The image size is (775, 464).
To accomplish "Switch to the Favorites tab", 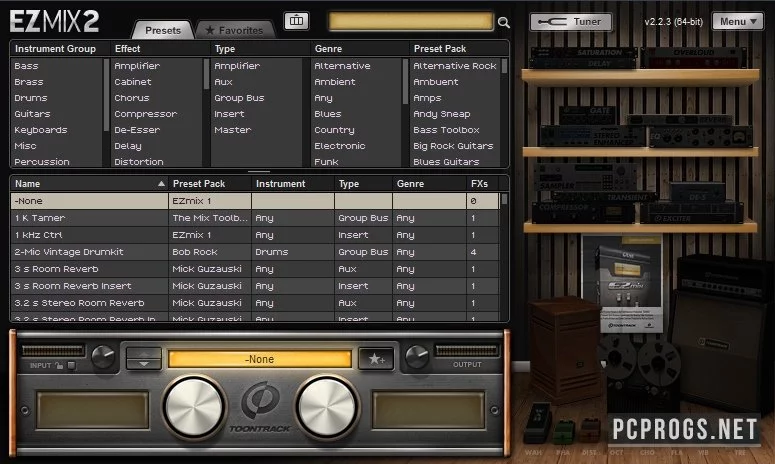I will (x=235, y=30).
